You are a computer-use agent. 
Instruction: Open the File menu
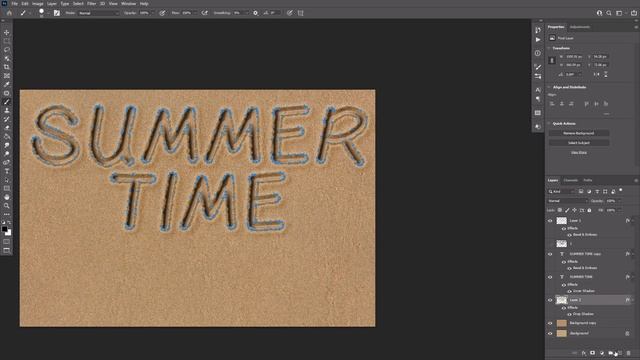tap(14, 4)
